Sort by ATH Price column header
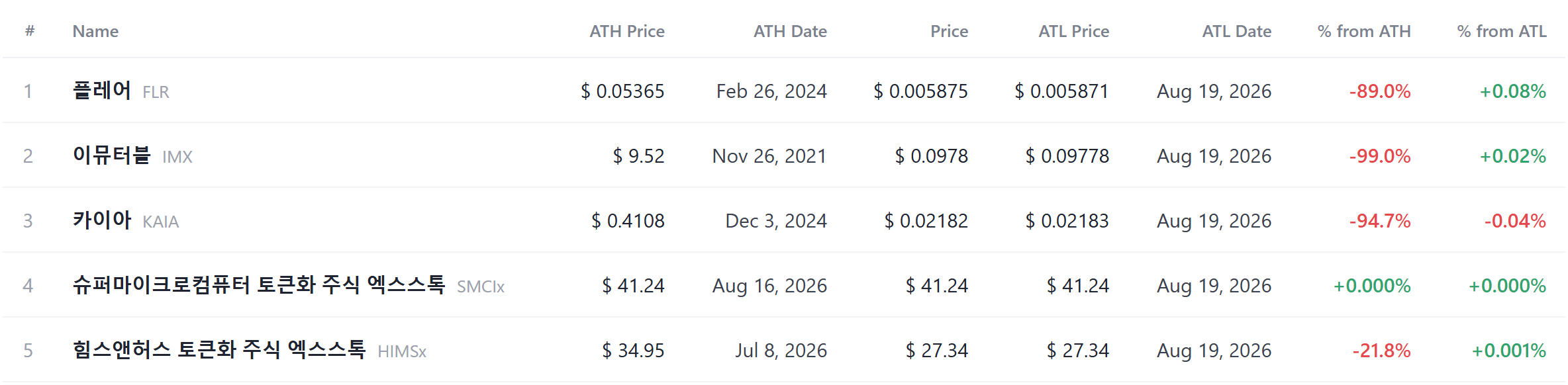The image size is (1568, 385). (x=626, y=31)
